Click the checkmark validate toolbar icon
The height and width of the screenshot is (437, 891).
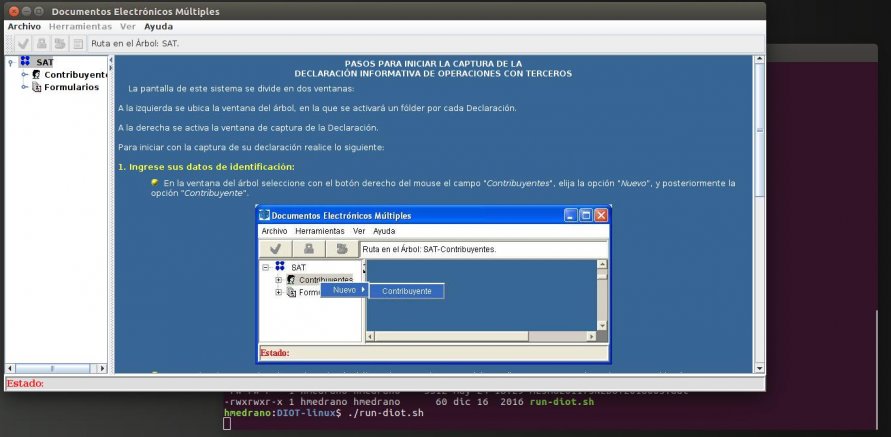point(23,43)
